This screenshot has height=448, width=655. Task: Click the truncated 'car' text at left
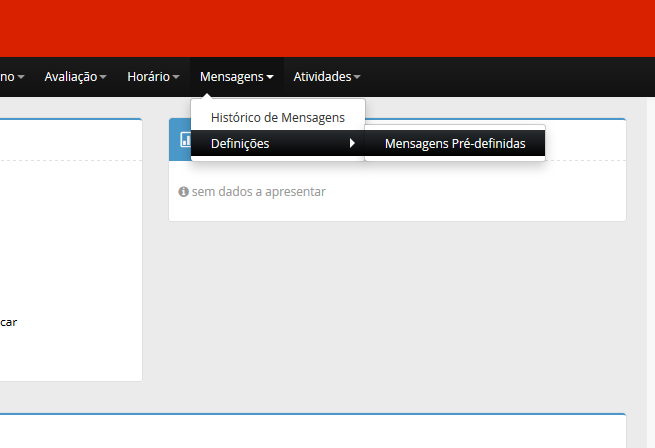click(8, 322)
